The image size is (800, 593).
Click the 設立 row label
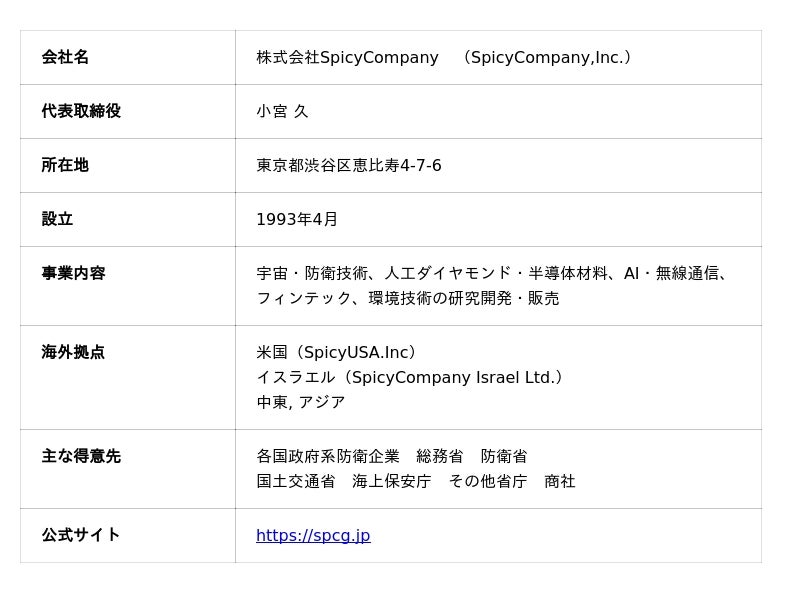(x=57, y=220)
